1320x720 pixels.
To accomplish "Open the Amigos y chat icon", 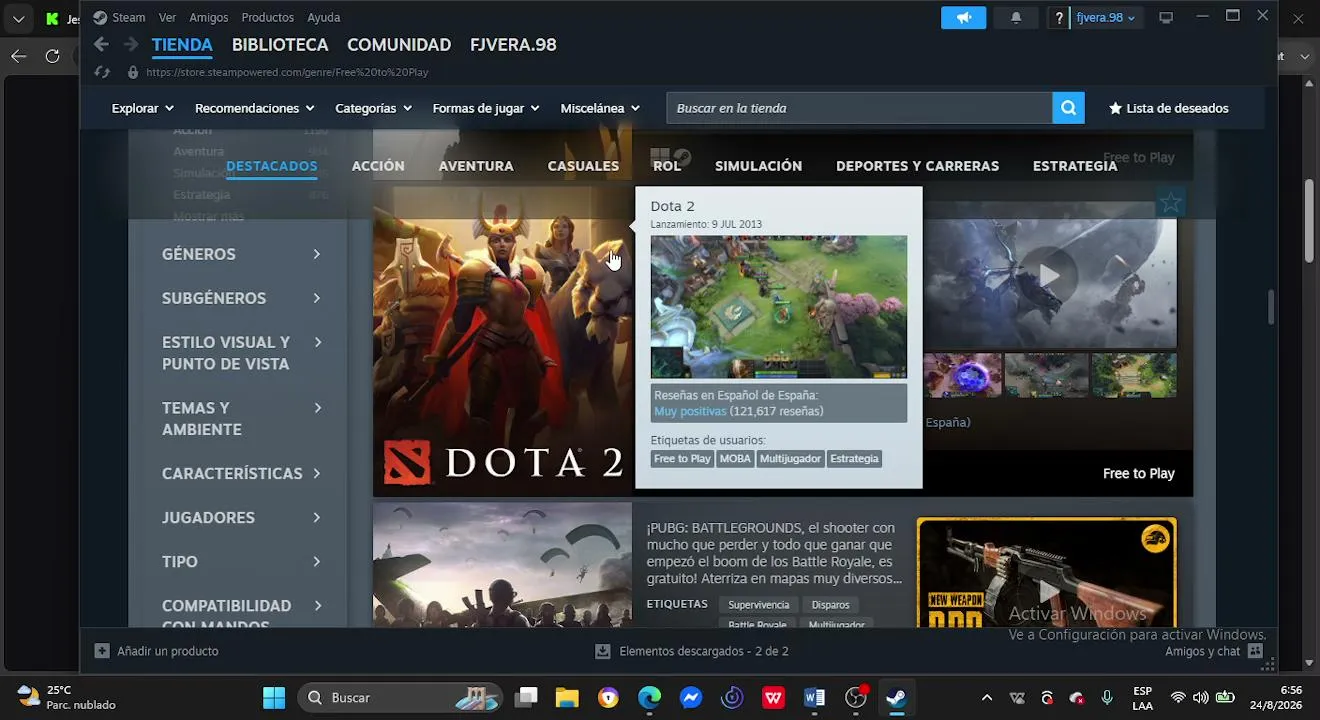I will click(x=1256, y=651).
